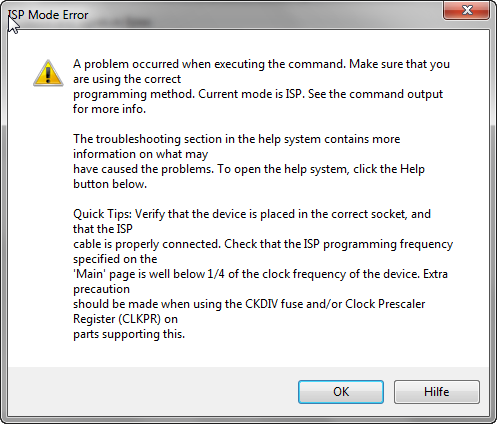
Task: Click the ISP Mode Error title text
Action: tap(48, 15)
